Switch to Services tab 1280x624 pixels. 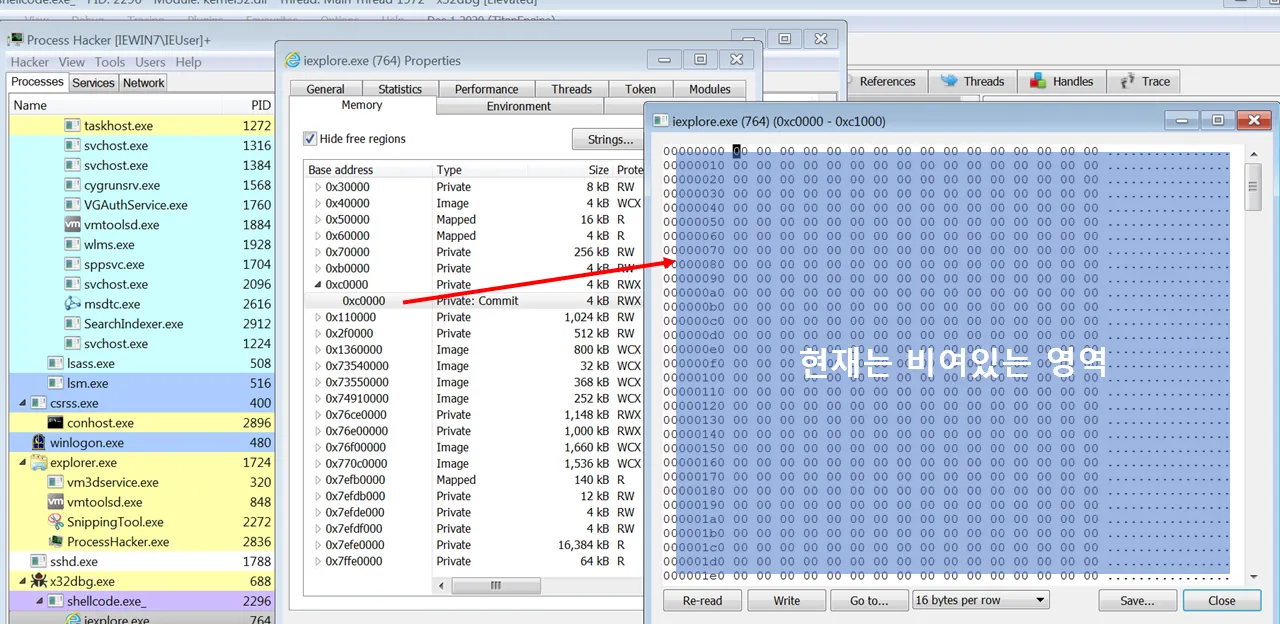[x=93, y=83]
